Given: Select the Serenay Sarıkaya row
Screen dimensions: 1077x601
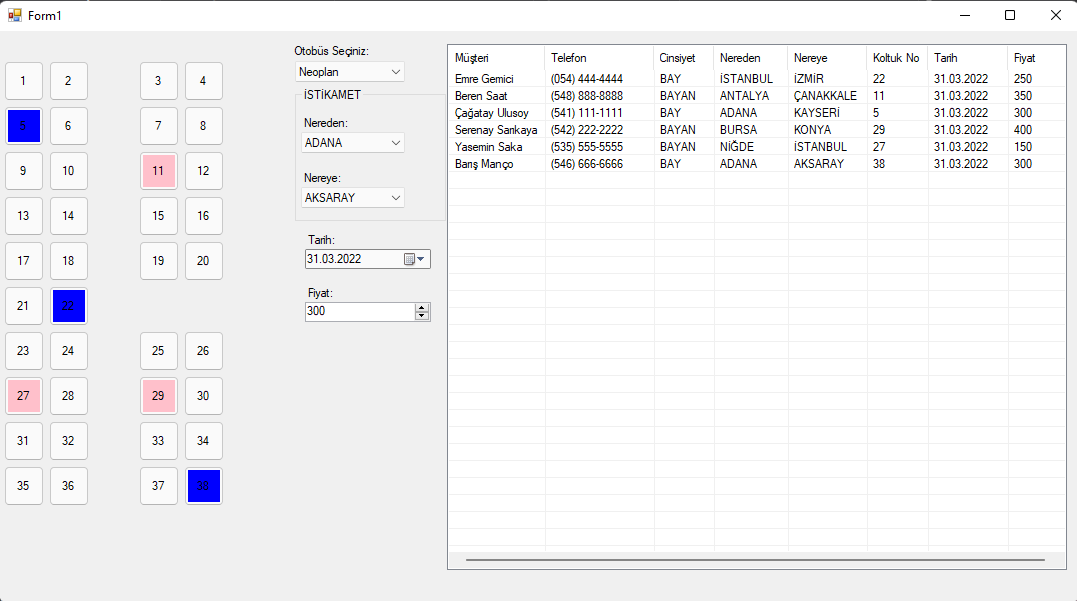Looking at the screenshot, I should [757, 130].
